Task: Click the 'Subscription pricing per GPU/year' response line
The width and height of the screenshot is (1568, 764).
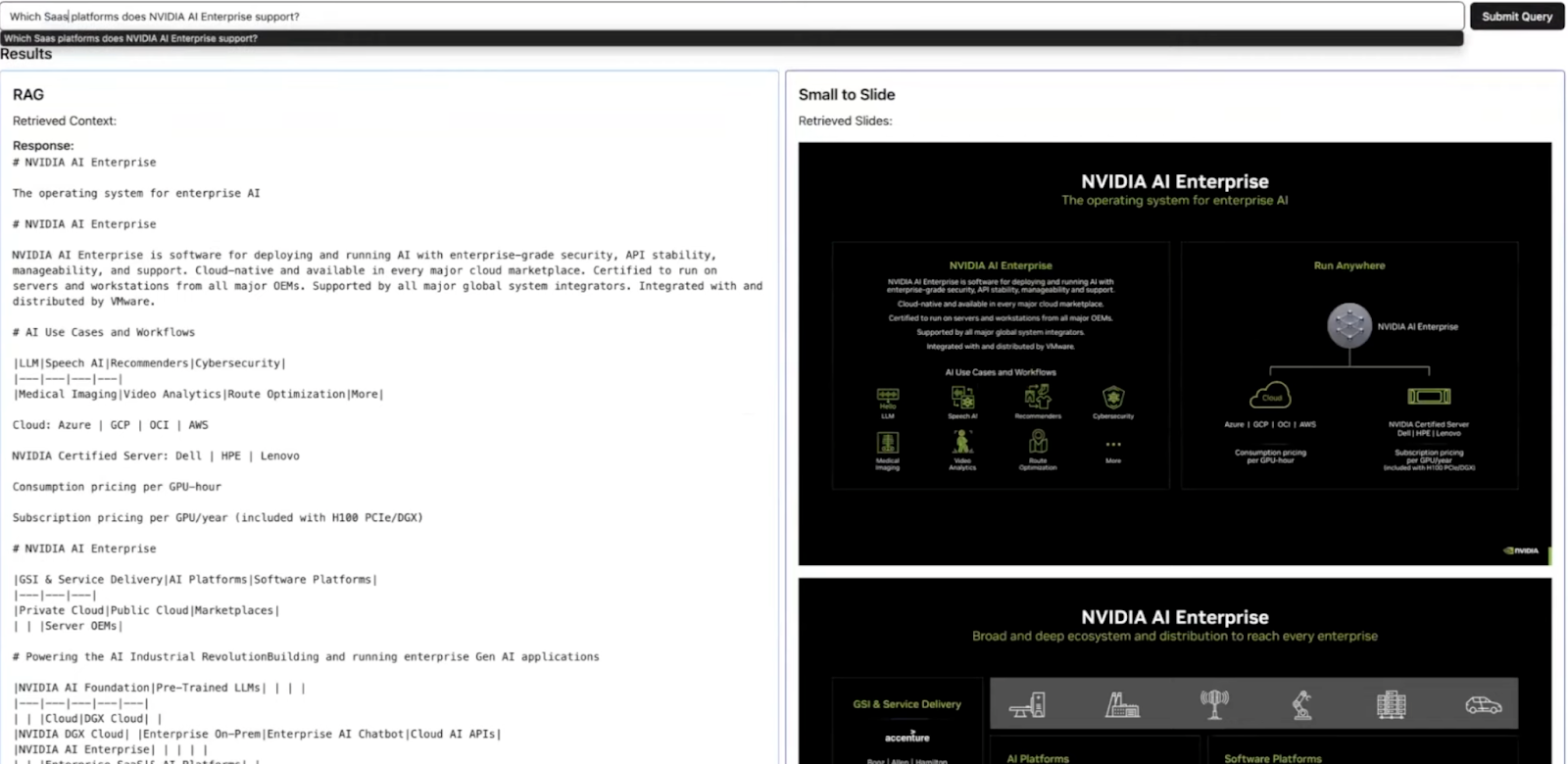Action: 218,518
